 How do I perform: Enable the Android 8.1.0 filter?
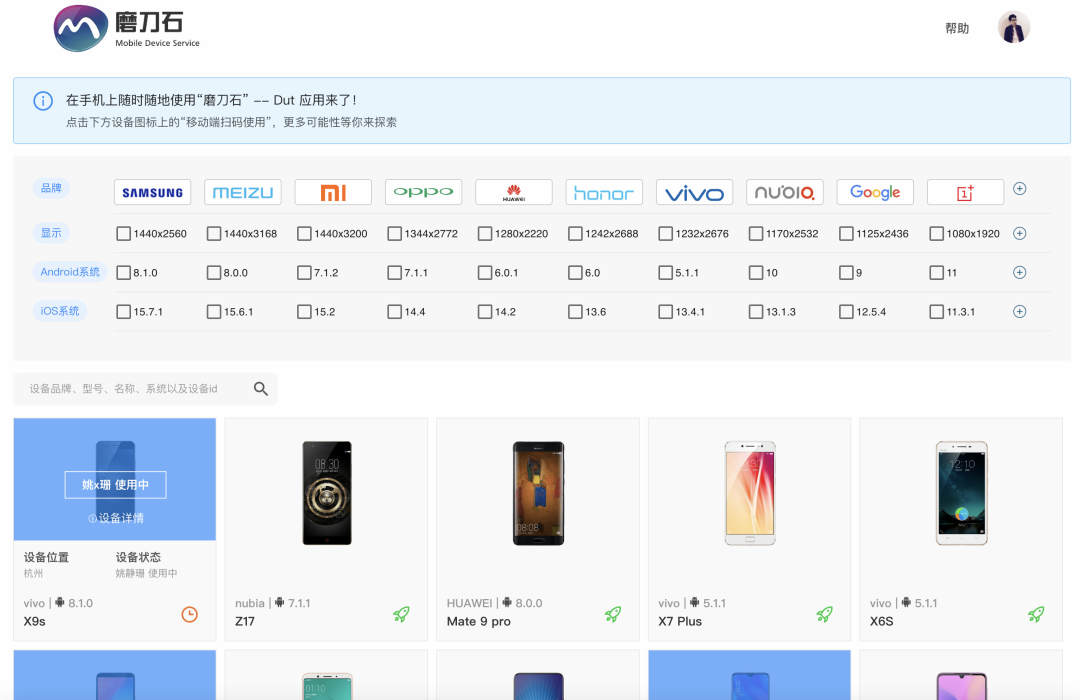[x=124, y=271]
